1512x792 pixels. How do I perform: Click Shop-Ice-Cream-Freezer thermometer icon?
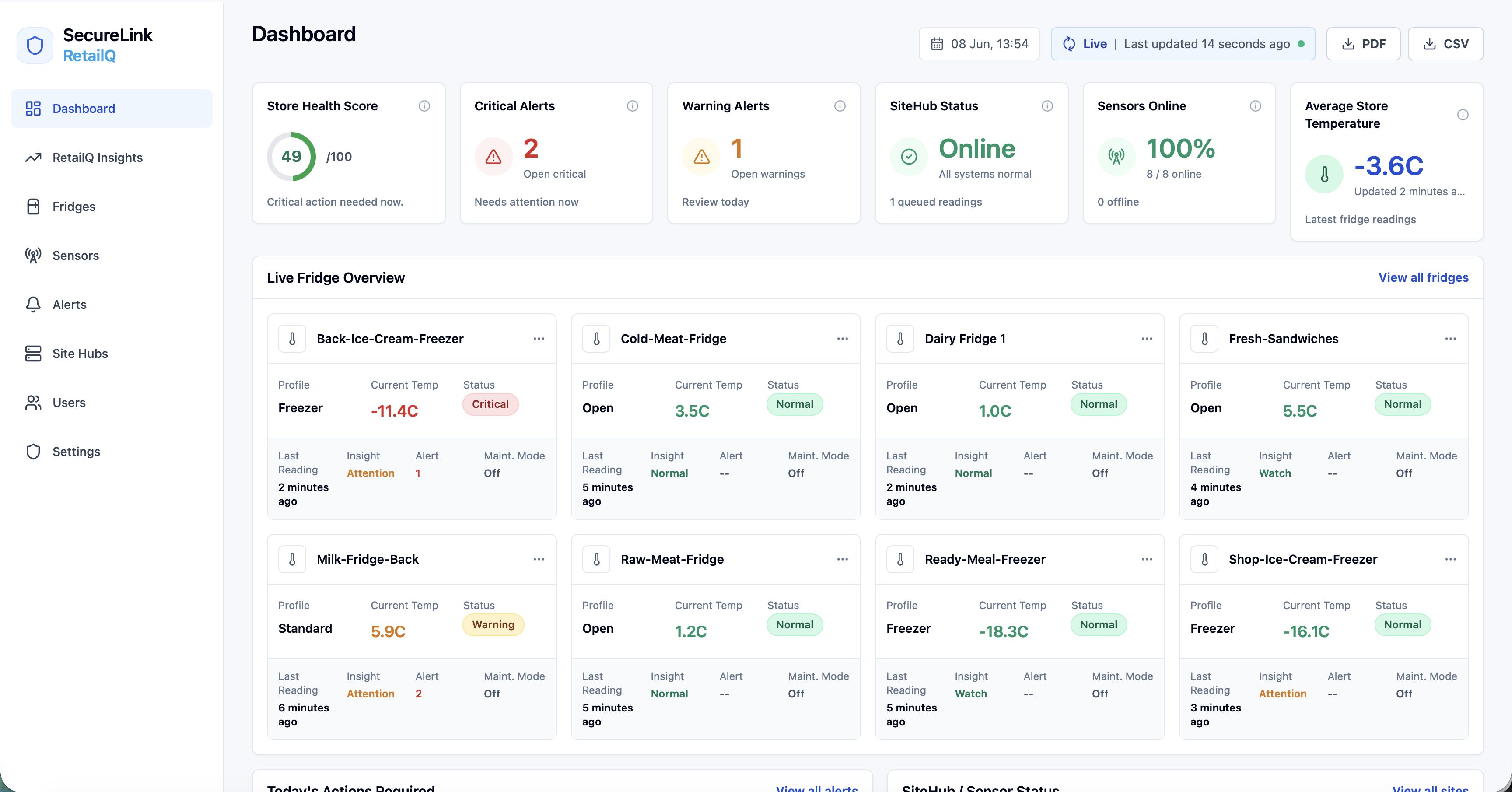[x=1204, y=560]
